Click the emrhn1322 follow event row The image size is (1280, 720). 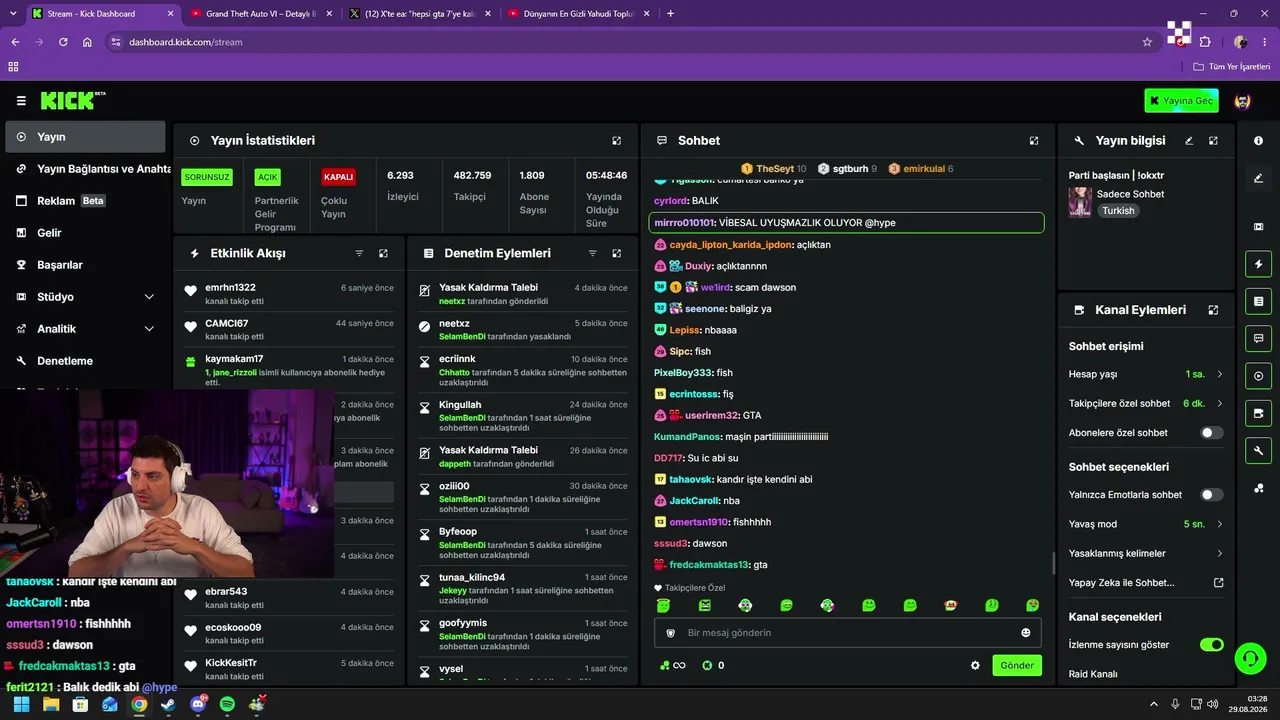(x=288, y=294)
